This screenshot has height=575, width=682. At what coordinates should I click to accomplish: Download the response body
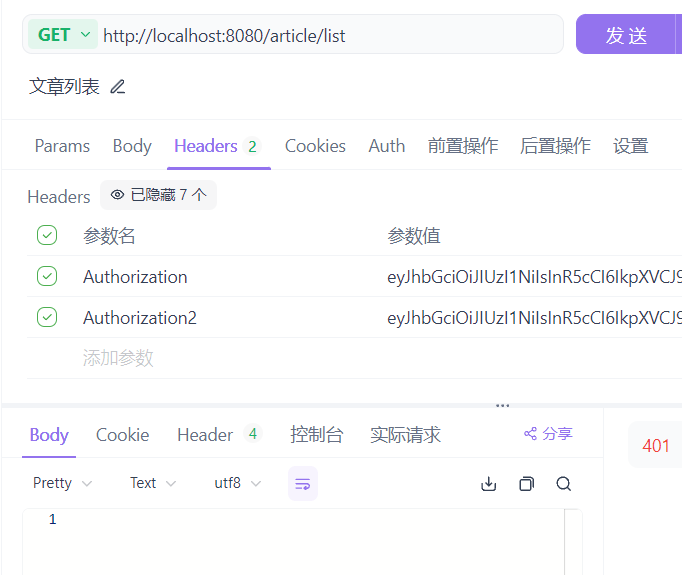[488, 484]
